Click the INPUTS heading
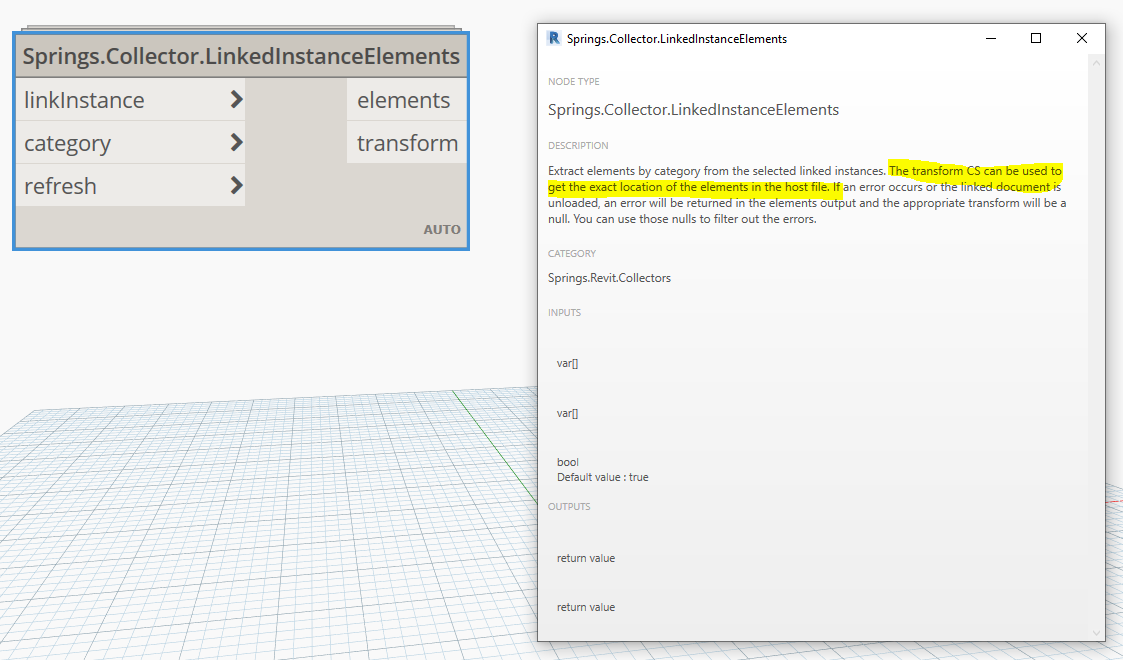This screenshot has height=660, width=1123. 564,313
